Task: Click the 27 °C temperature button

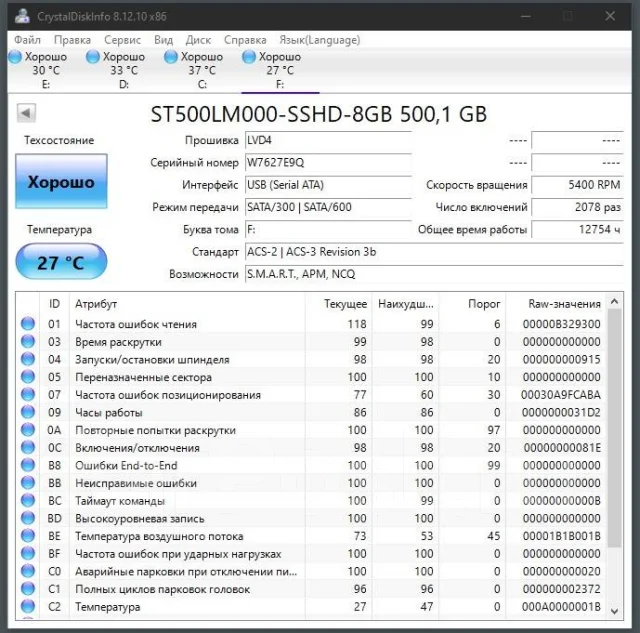Action: 61,262
